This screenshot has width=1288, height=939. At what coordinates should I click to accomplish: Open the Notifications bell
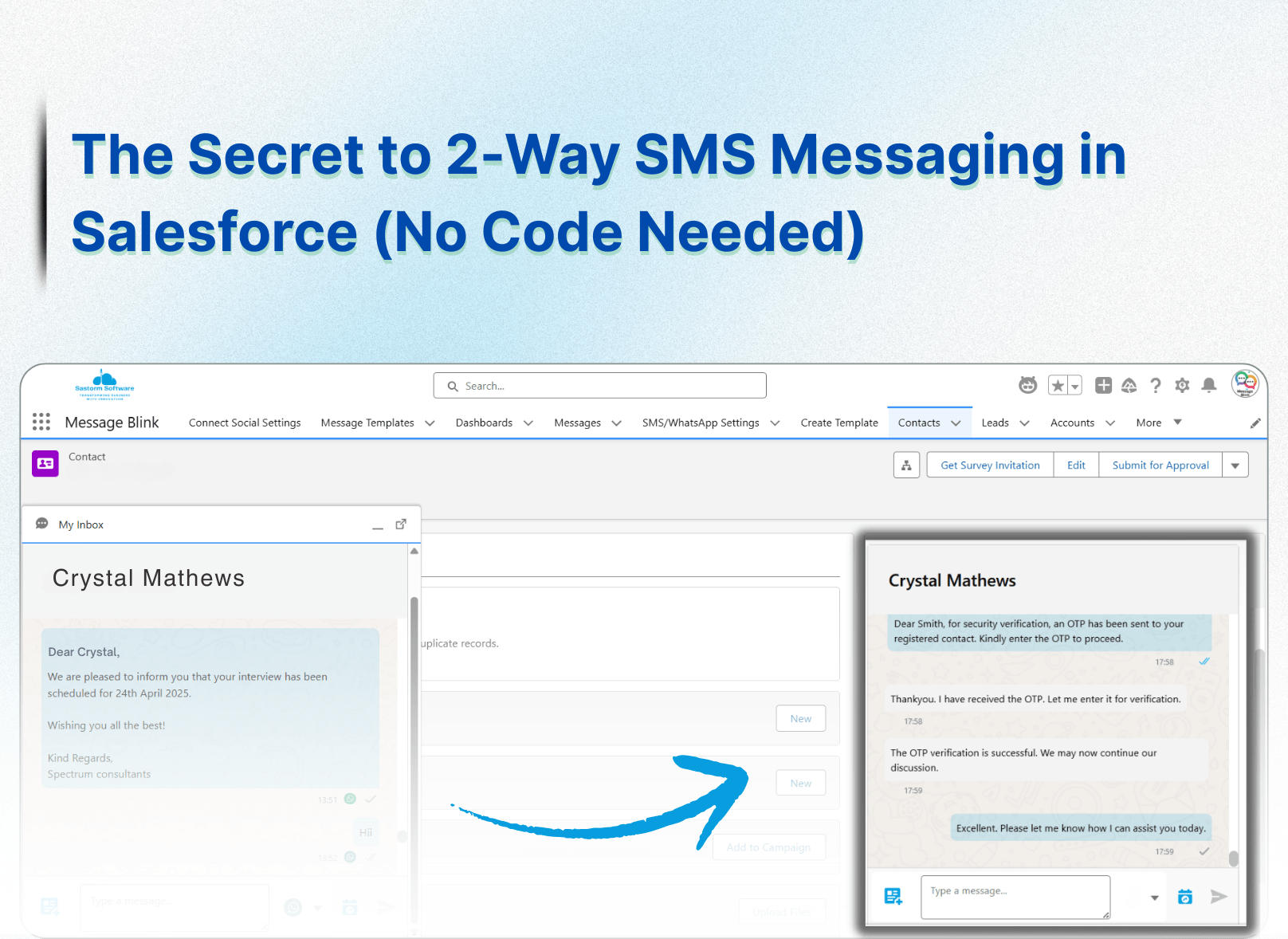[x=1209, y=386]
